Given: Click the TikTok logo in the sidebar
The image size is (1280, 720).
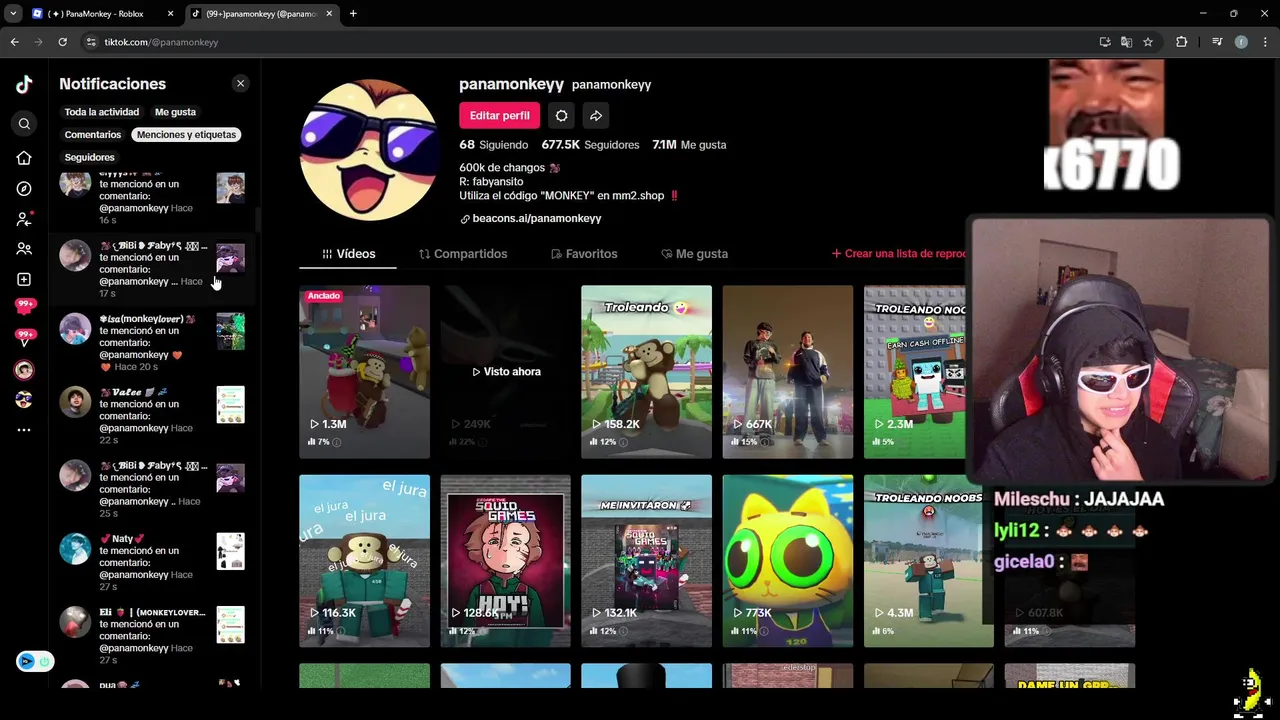Looking at the screenshot, I should point(24,85).
